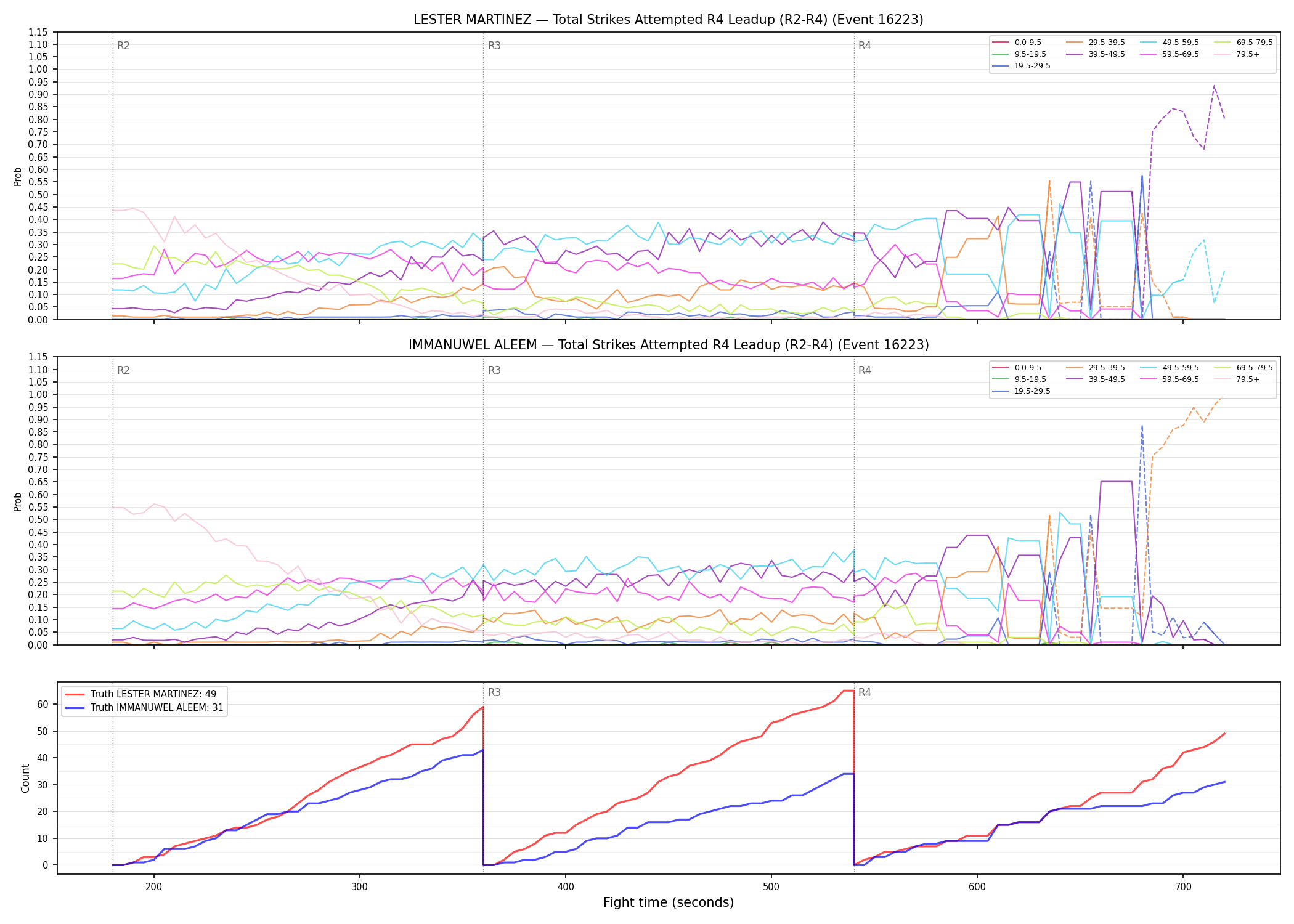The height and width of the screenshot is (924, 1294).
Task: Click the 0.50 tick in Lester Martinez chart
Action: 39,195
